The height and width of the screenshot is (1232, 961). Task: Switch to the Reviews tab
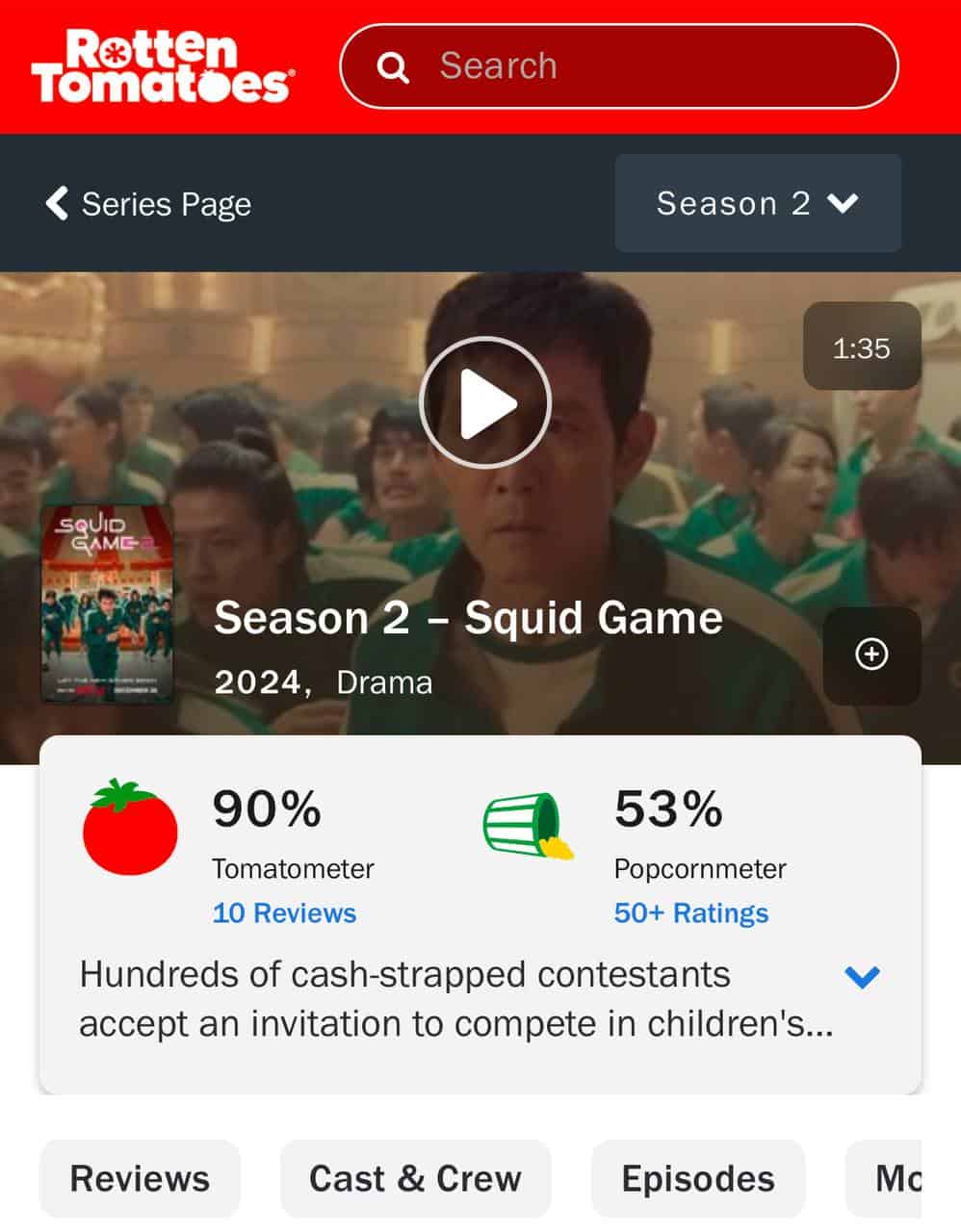[x=140, y=1178]
